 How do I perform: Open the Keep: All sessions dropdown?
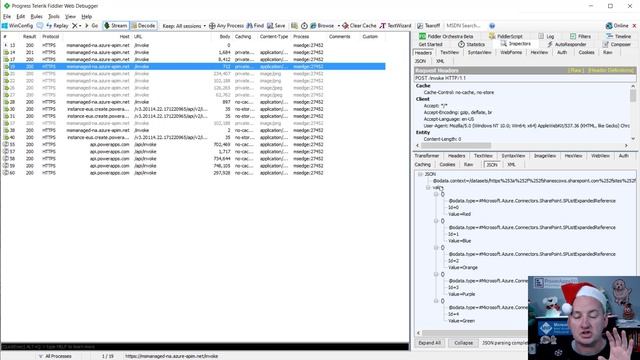click(x=184, y=26)
